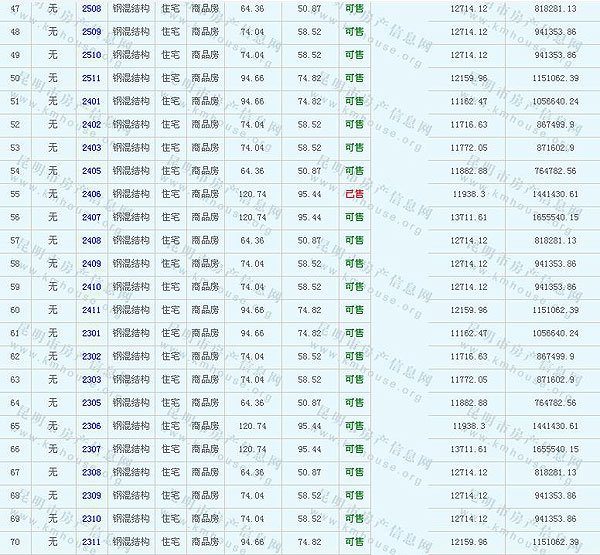Open room 2305 details

pos(91,403)
